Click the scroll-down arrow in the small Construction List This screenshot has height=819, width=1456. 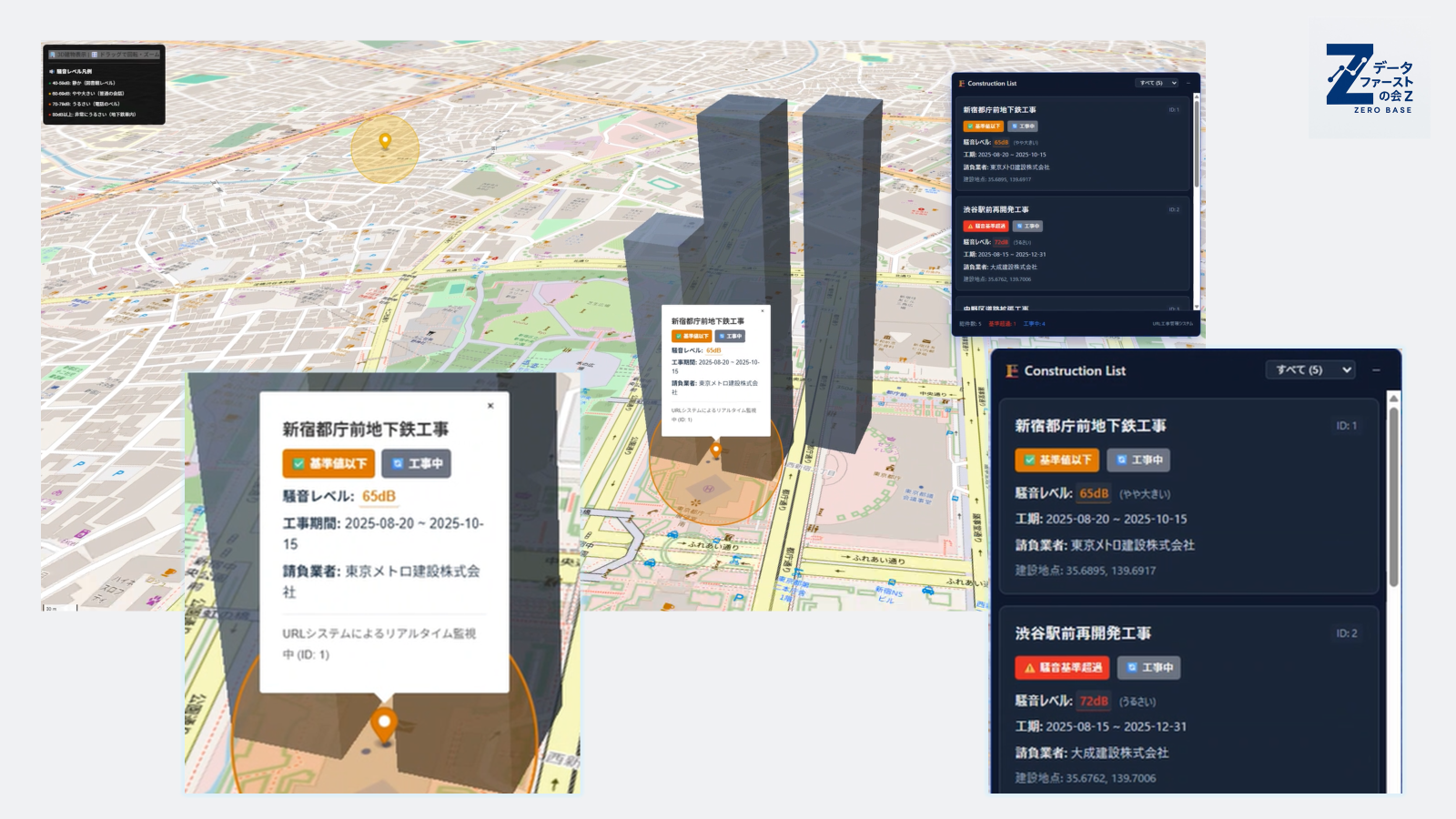click(1197, 307)
